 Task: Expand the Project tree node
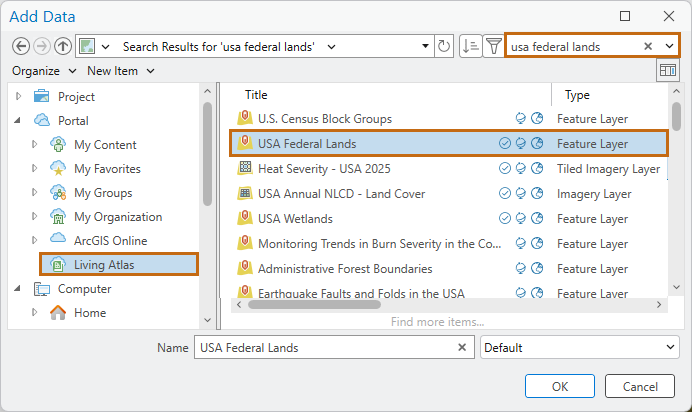tap(19, 96)
